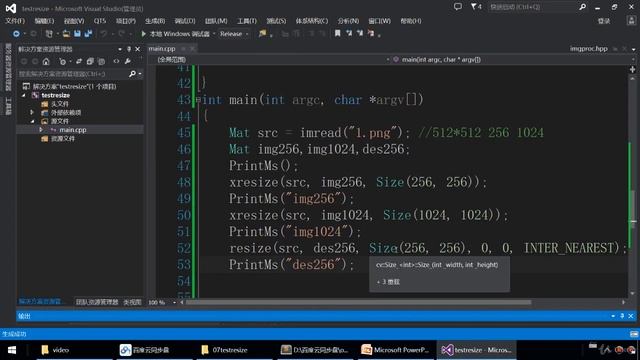Toggle show all files in Solution Explorer
The image size is (640, 360).
coord(101,61)
